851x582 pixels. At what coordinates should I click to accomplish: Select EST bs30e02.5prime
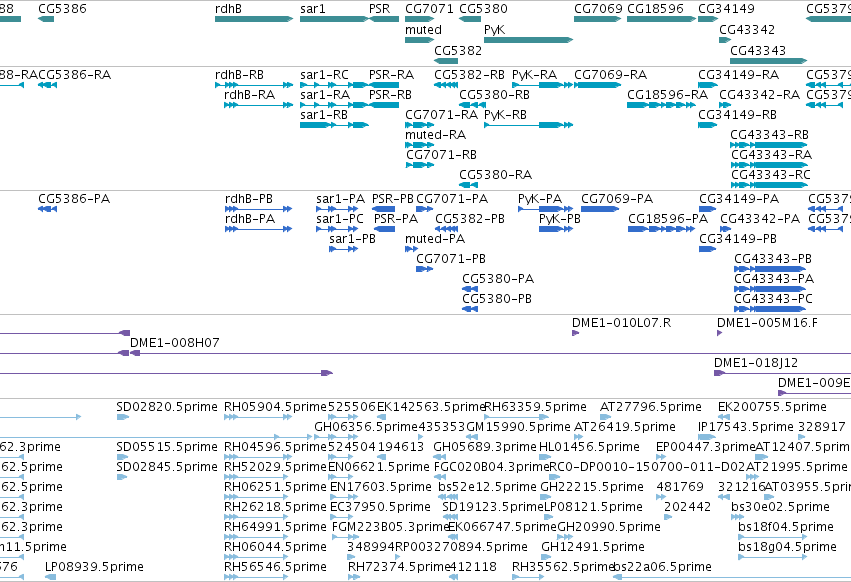coord(780,507)
